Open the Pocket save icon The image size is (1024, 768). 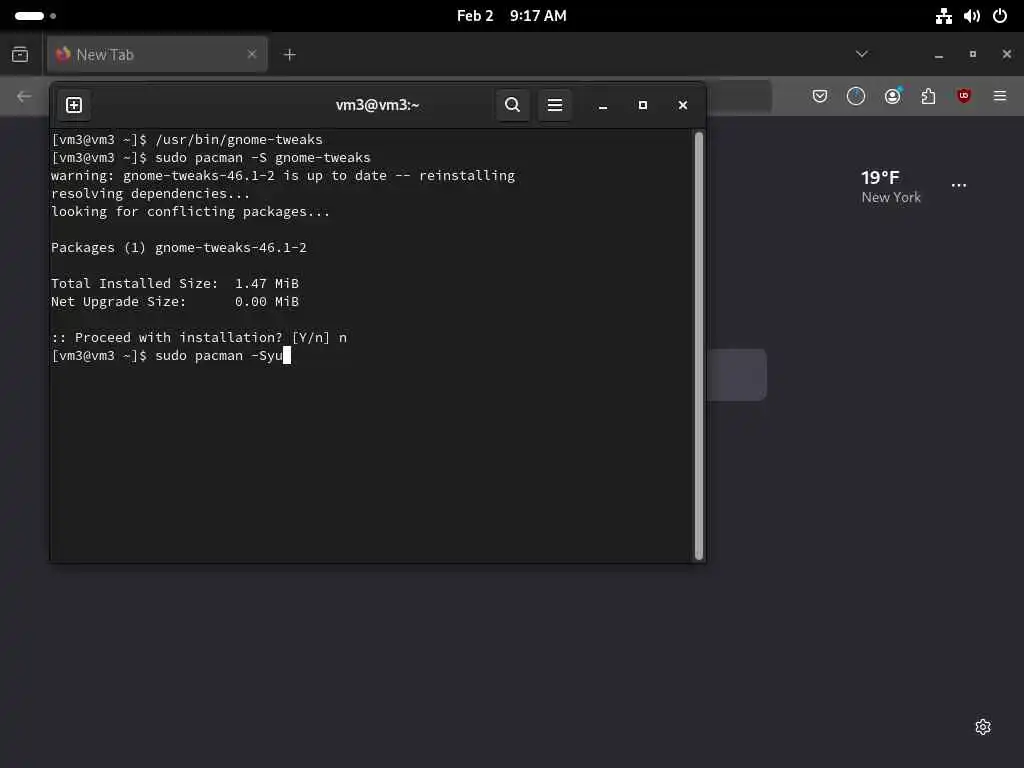(x=820, y=97)
